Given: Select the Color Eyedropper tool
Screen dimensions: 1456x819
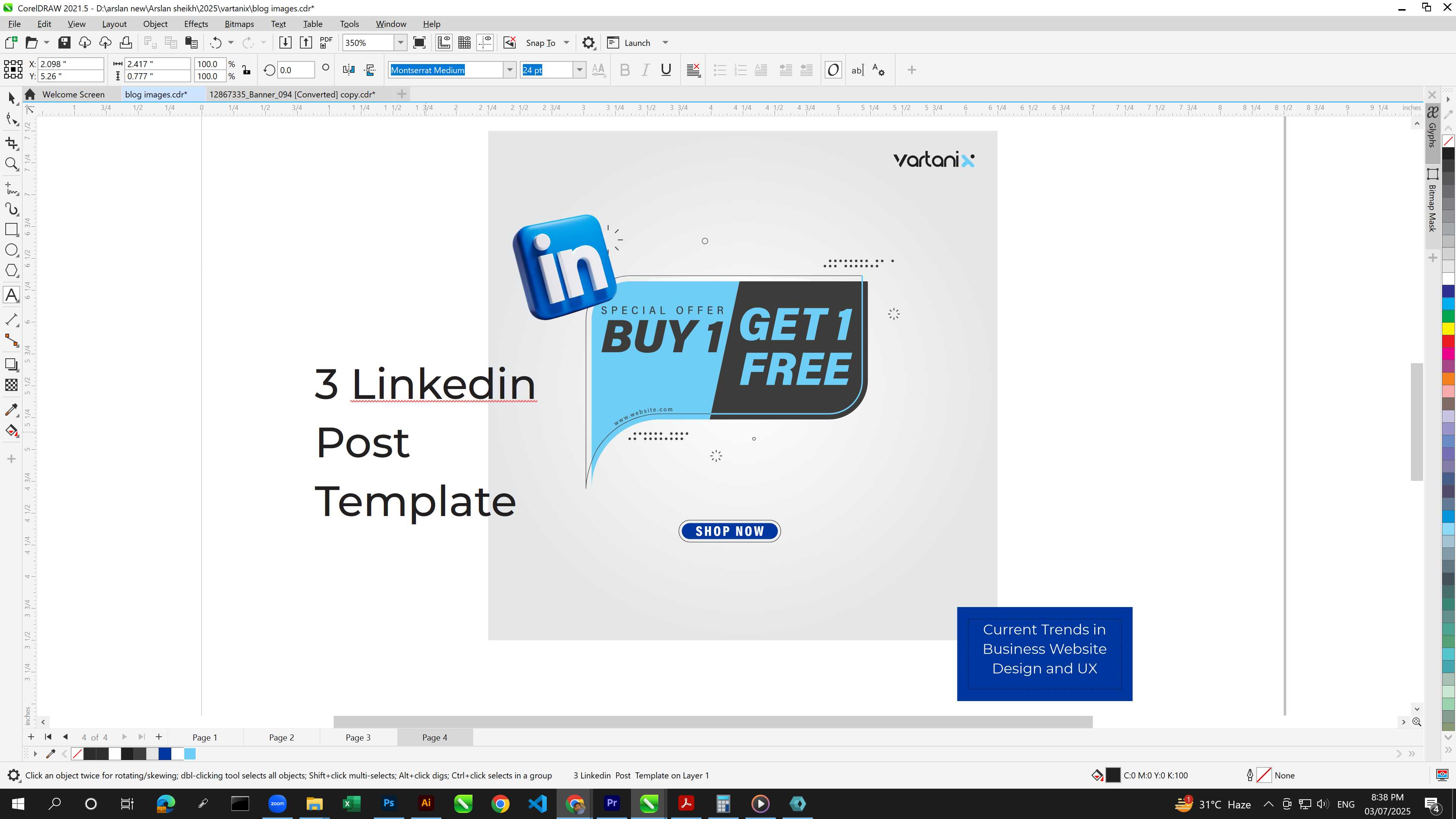Looking at the screenshot, I should [11, 410].
